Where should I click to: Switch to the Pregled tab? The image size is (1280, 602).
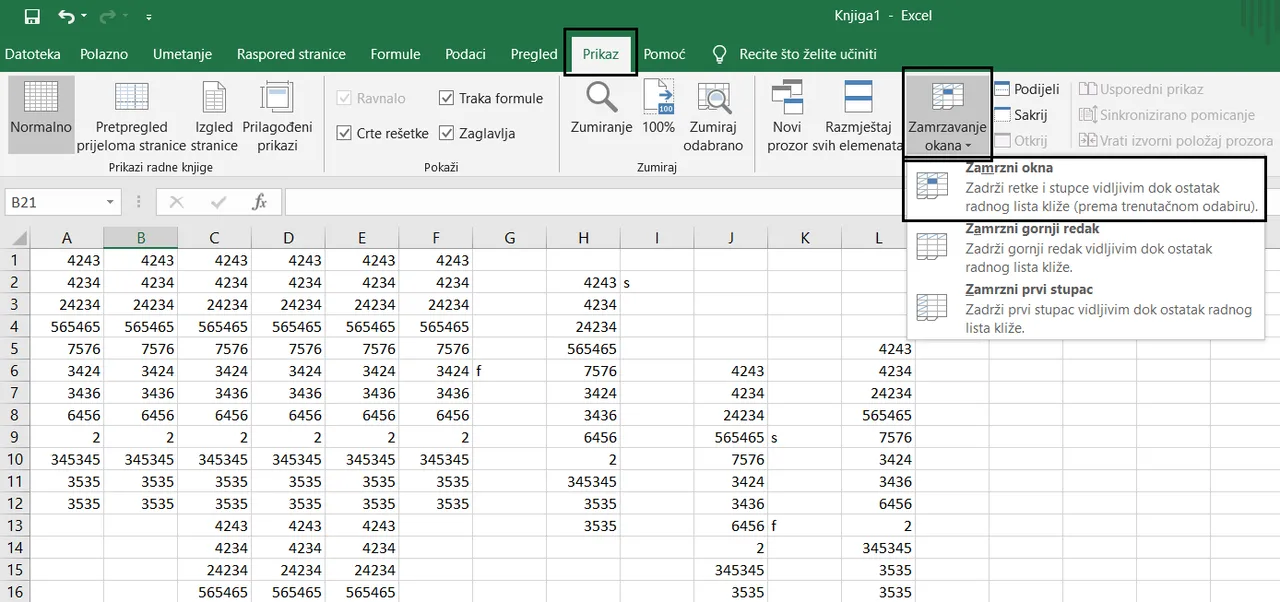click(534, 54)
